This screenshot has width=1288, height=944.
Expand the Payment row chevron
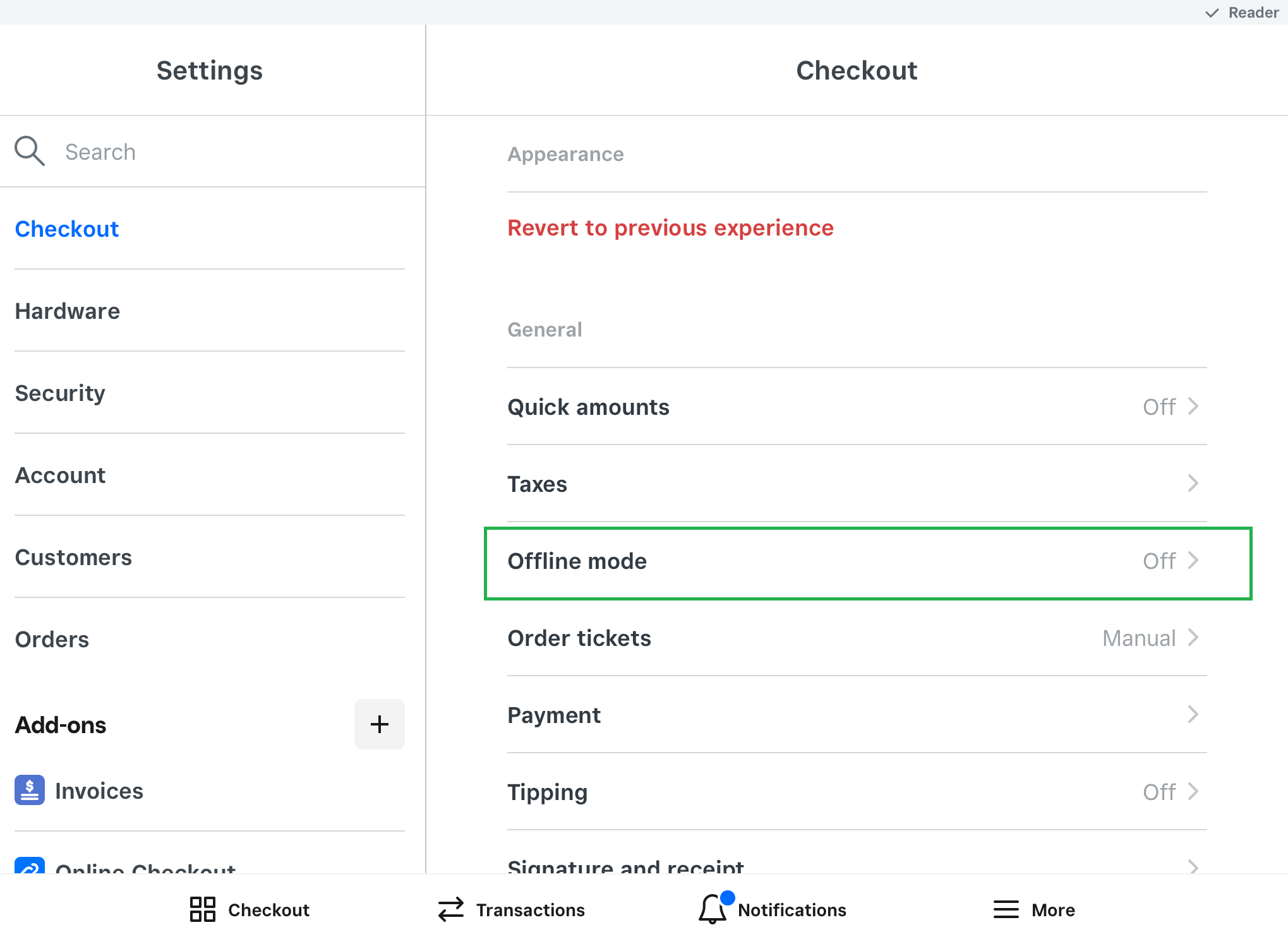(x=1193, y=715)
